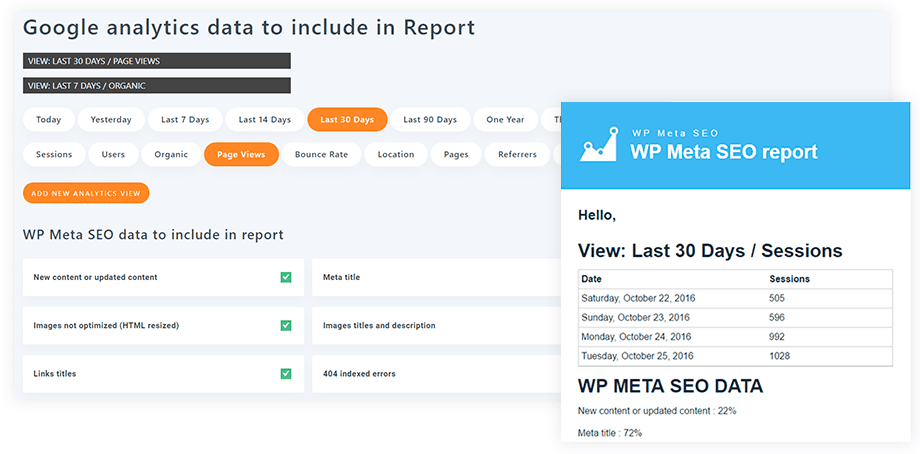Select the Users metric
This screenshot has width=920, height=454.
(113, 155)
